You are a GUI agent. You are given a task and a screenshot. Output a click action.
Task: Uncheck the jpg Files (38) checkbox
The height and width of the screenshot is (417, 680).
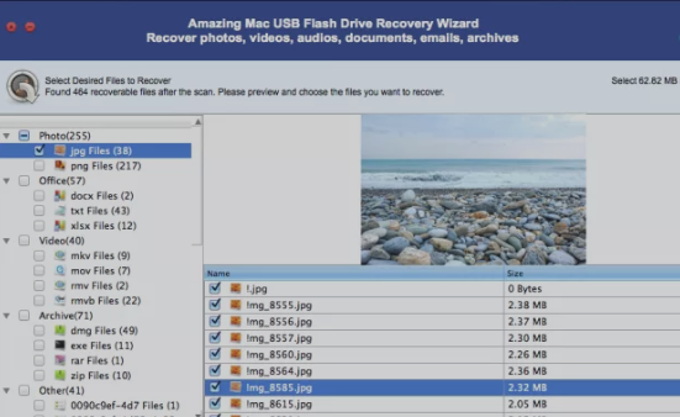(x=39, y=150)
